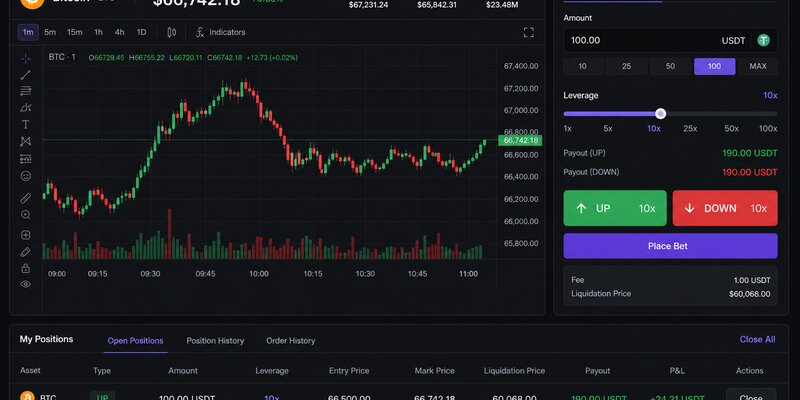The height and width of the screenshot is (400, 800).
Task: Select the crosshair cursor tool
Action: 26,59
